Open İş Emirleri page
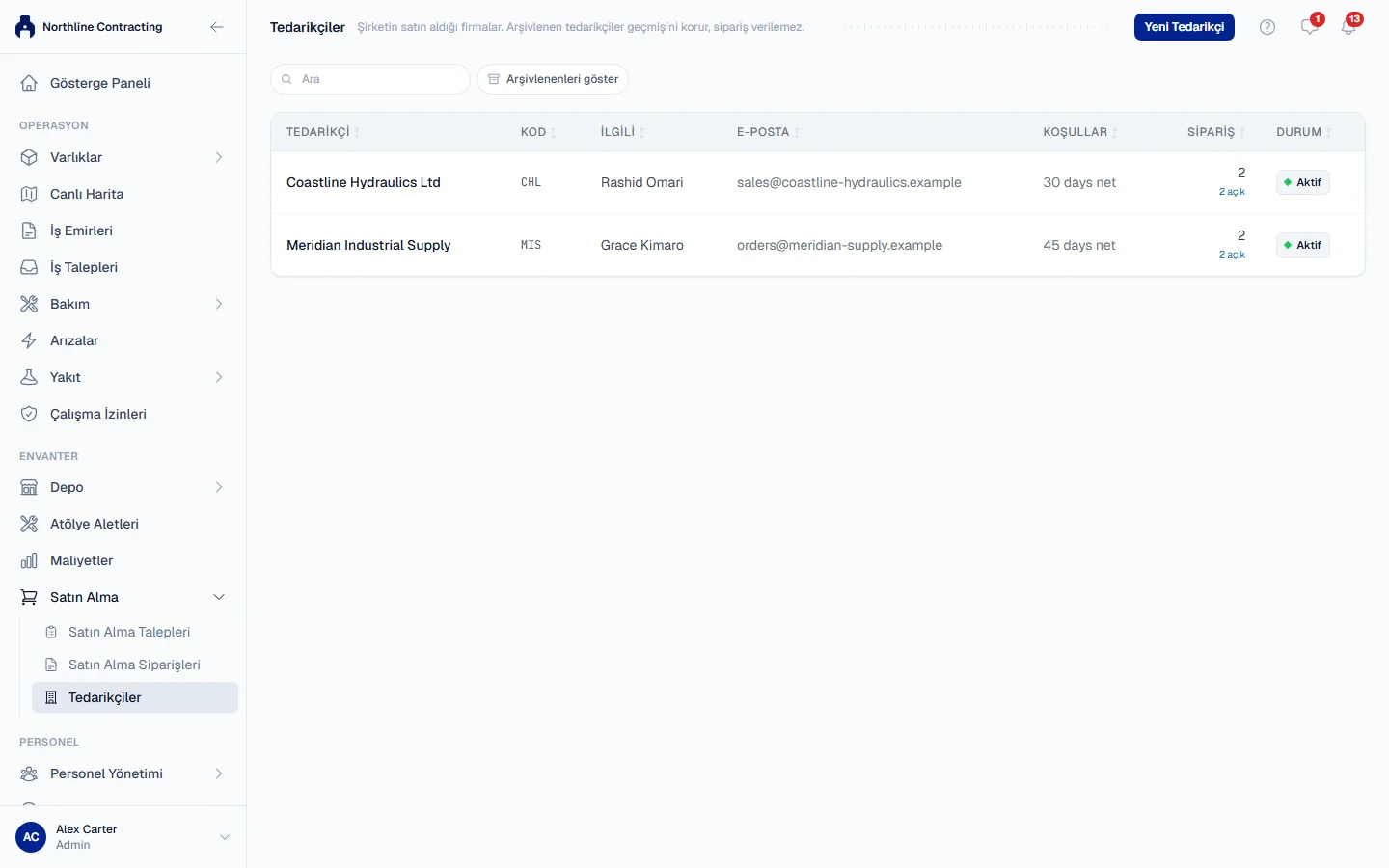This screenshot has width=1389, height=868. pyautogui.click(x=123, y=231)
